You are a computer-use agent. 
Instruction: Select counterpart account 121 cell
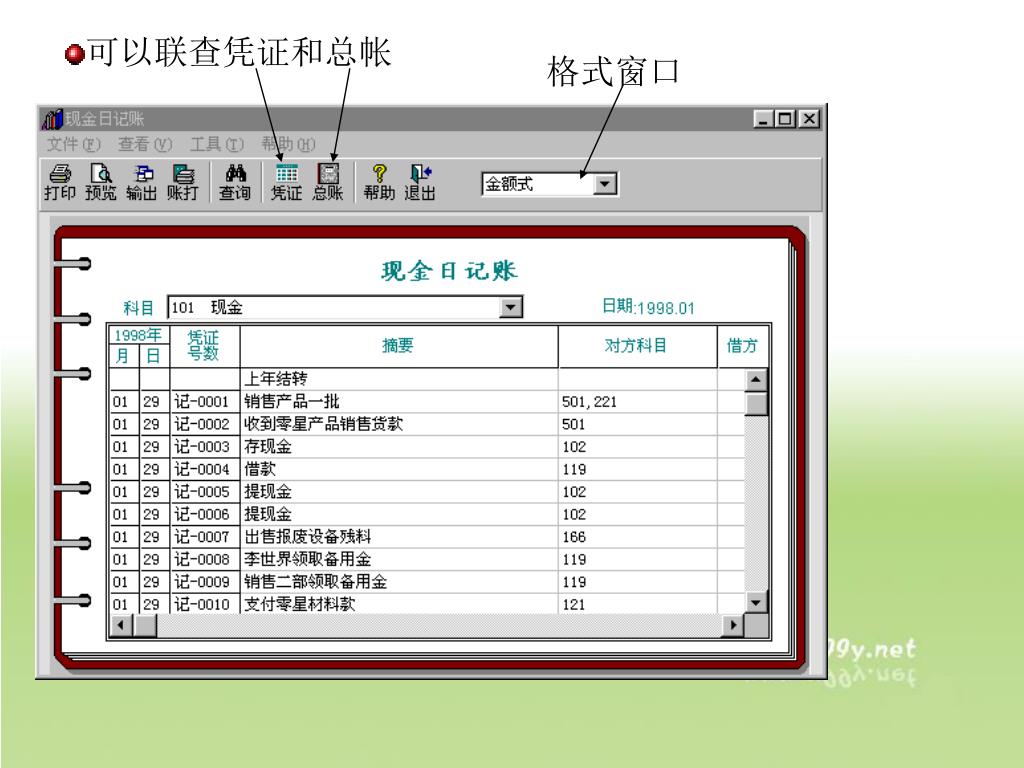point(637,604)
